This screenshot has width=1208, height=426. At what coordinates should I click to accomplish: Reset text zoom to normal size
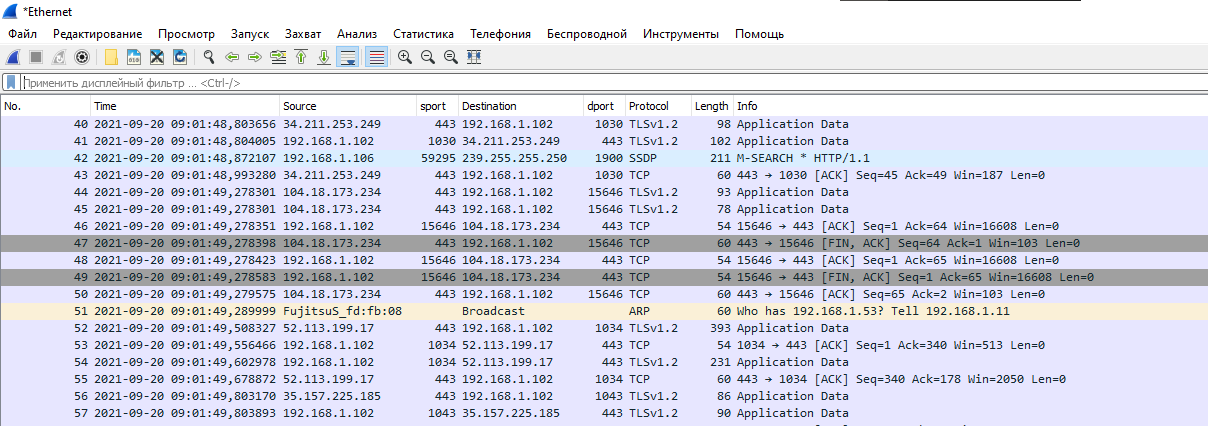[451, 58]
